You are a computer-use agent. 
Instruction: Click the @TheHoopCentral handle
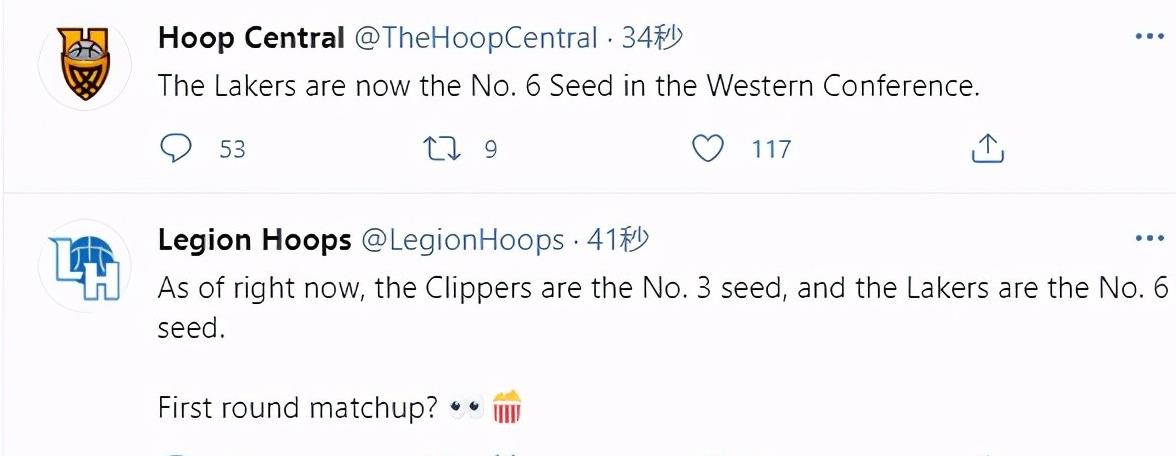pyautogui.click(x=475, y=39)
